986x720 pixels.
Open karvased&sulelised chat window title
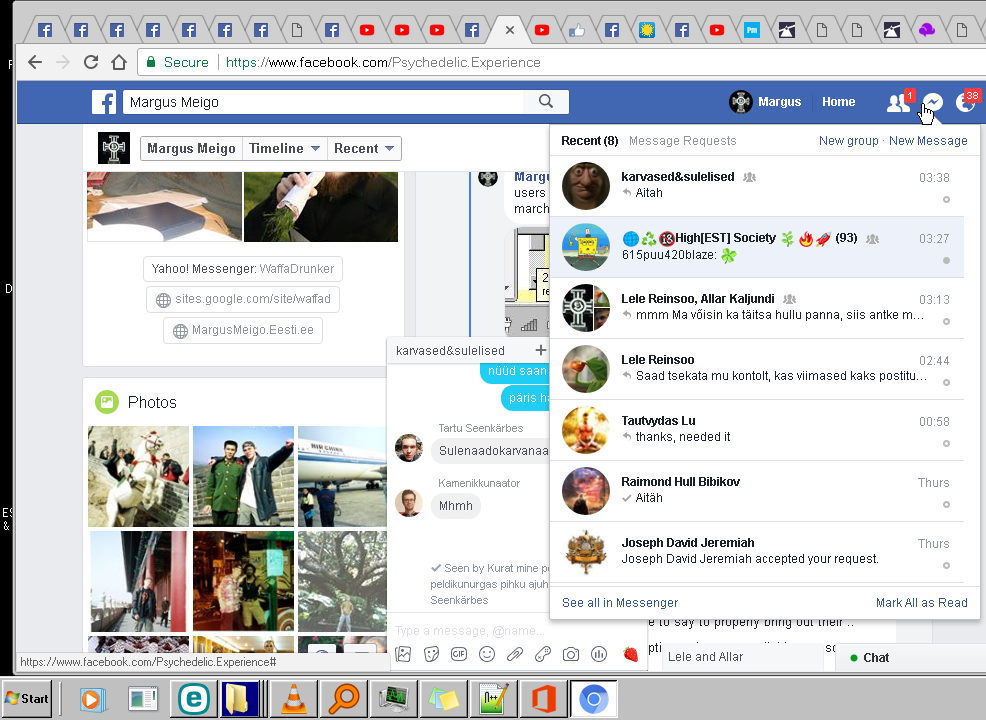pos(450,350)
